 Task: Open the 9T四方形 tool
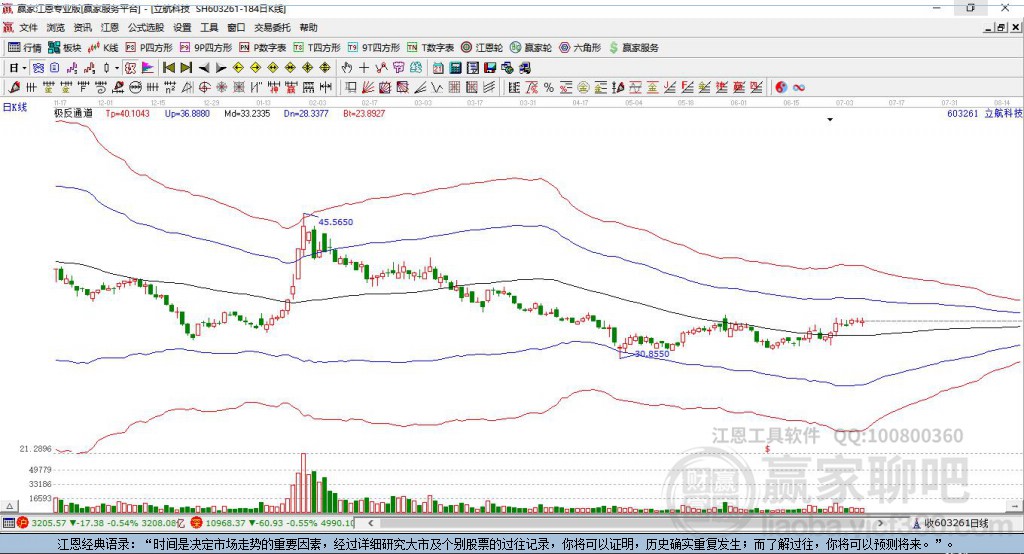pyautogui.click(x=374, y=48)
